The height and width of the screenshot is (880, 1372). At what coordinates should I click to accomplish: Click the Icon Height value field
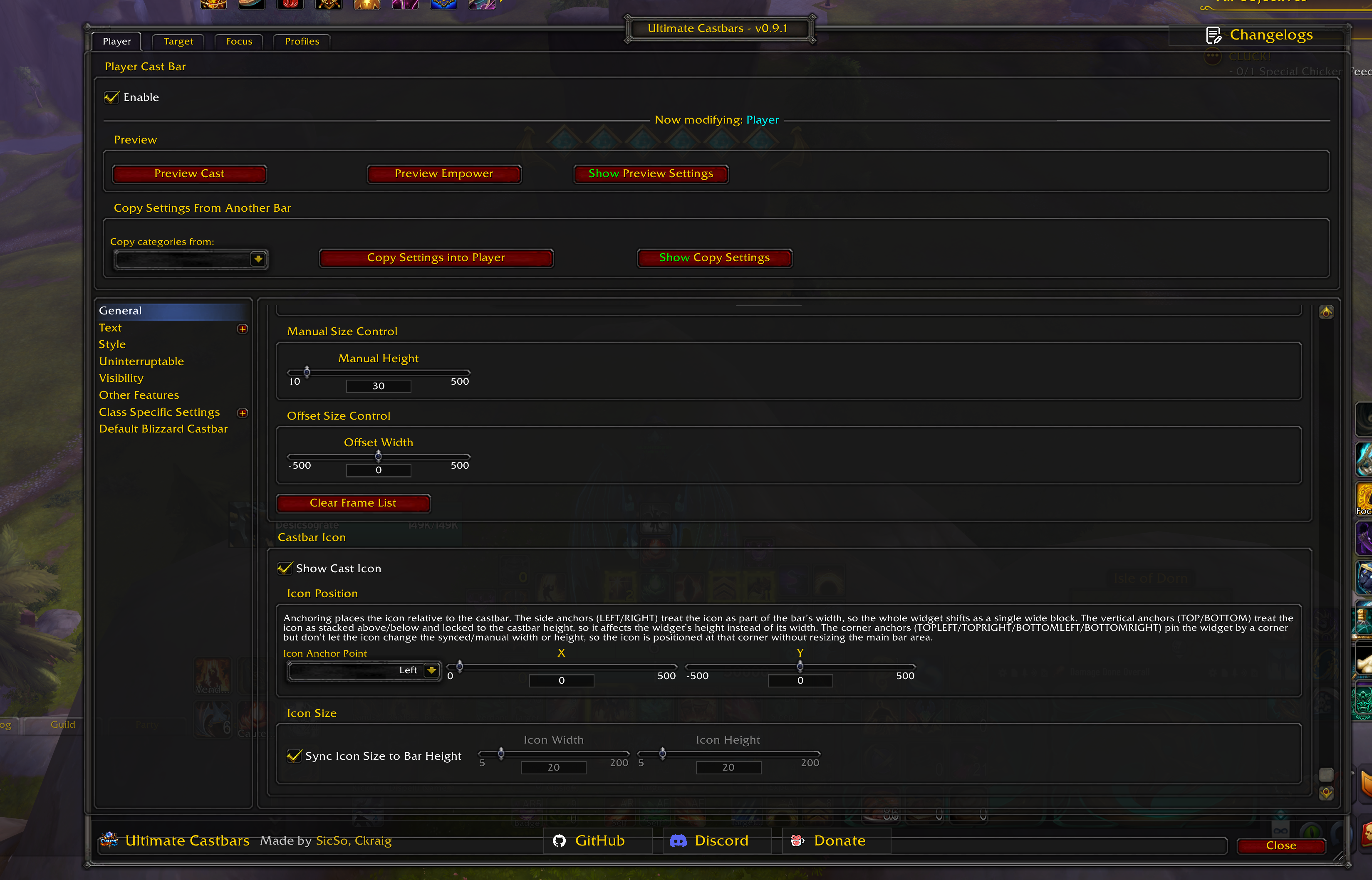coord(728,767)
